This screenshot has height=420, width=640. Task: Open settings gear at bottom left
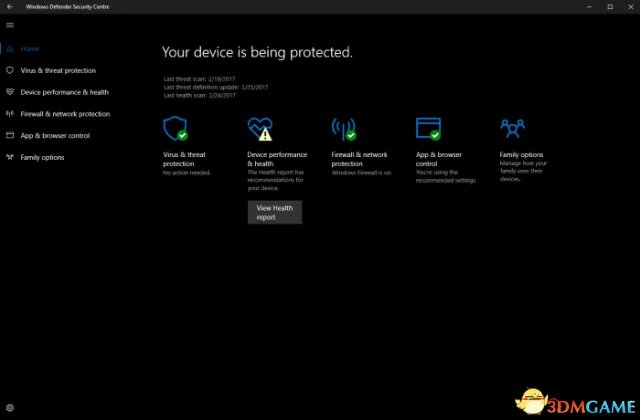click(x=10, y=407)
